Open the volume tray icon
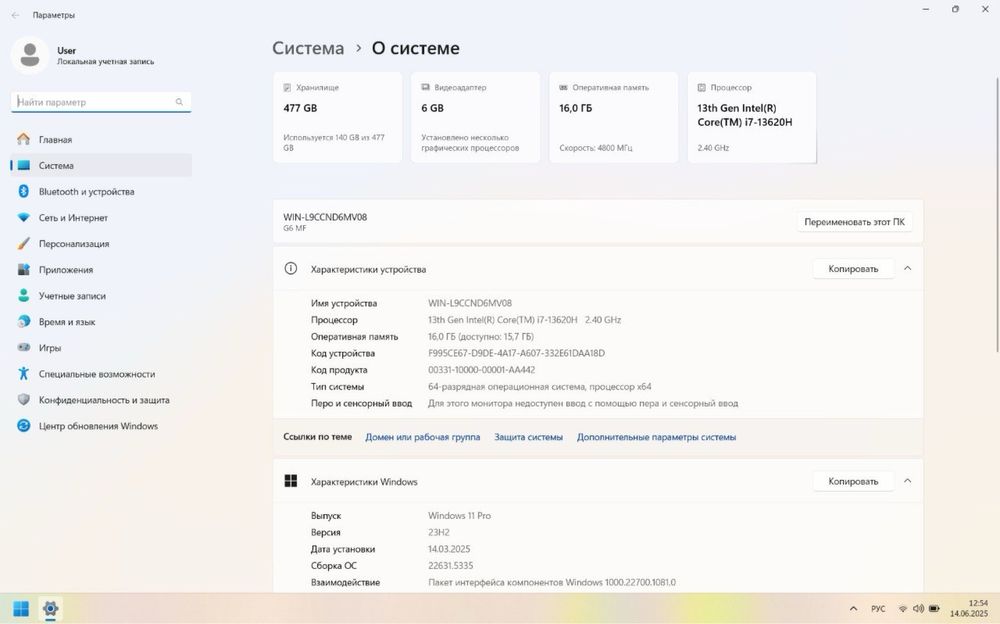1000x624 pixels. pos(918,609)
